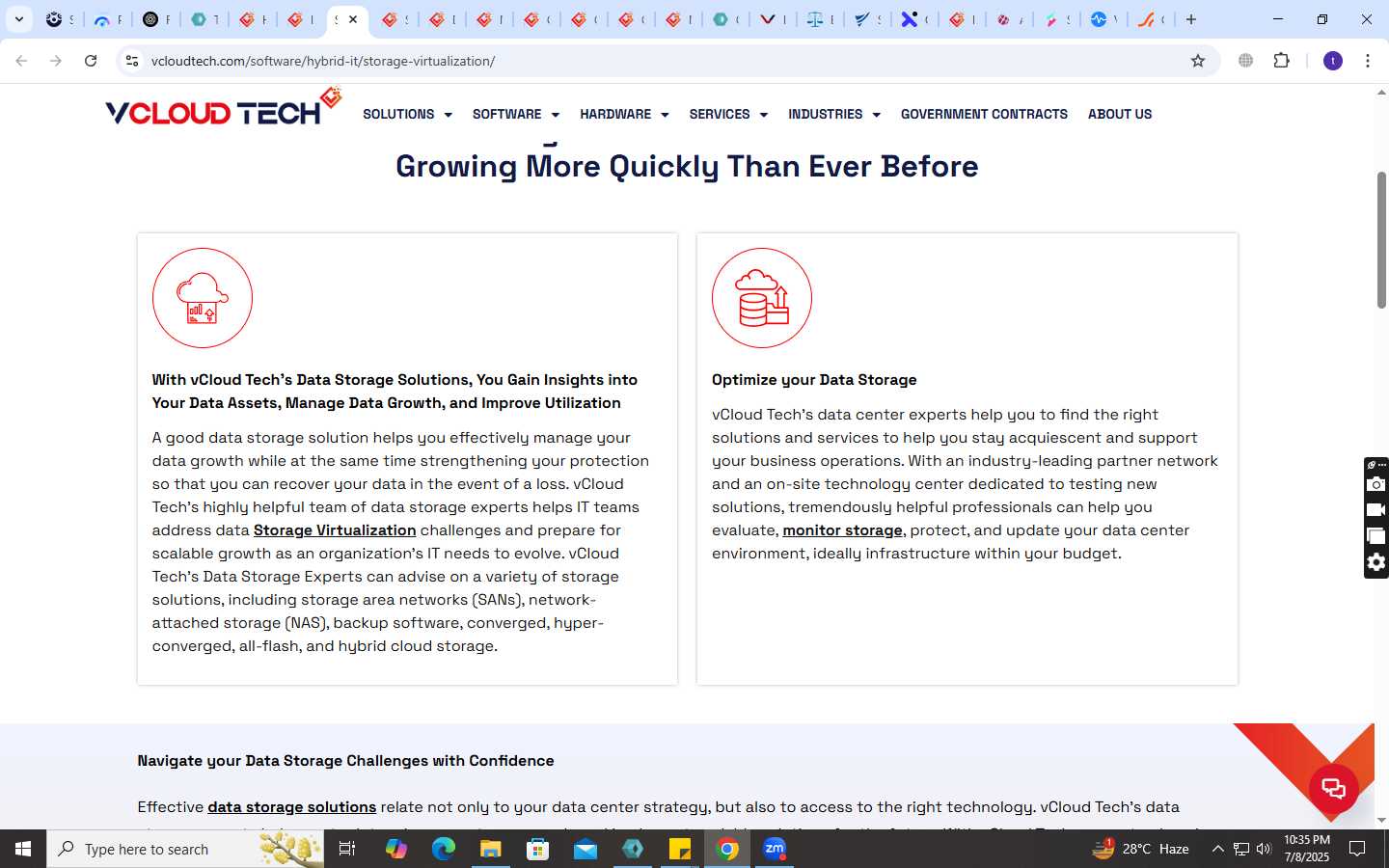Image resolution: width=1389 pixels, height=868 pixels.
Task: Click the volume speaker tray icon
Action: 1264,849
